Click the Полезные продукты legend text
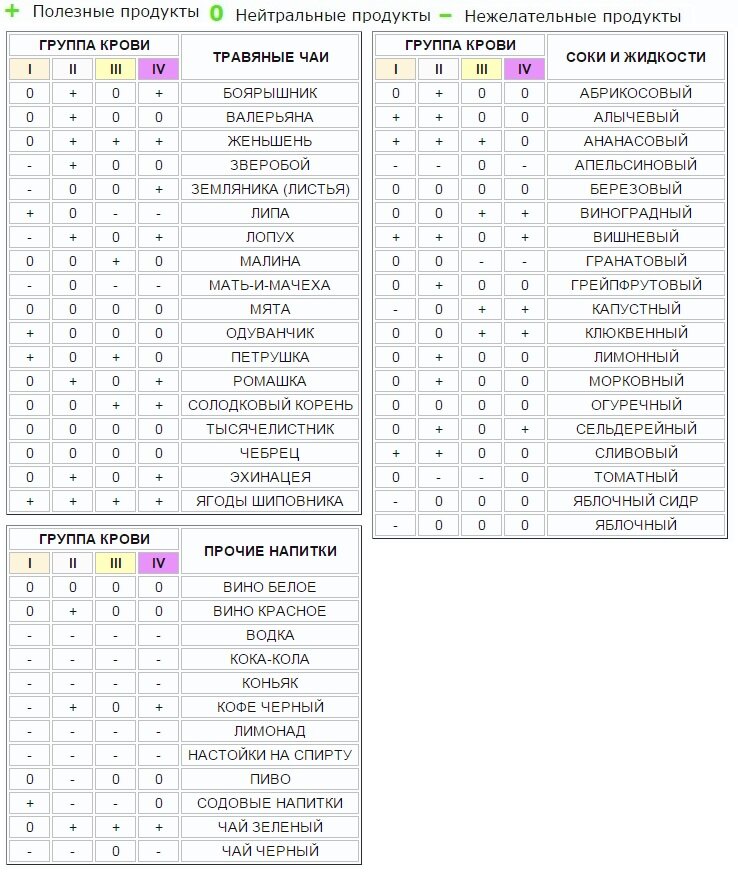 pos(115,12)
